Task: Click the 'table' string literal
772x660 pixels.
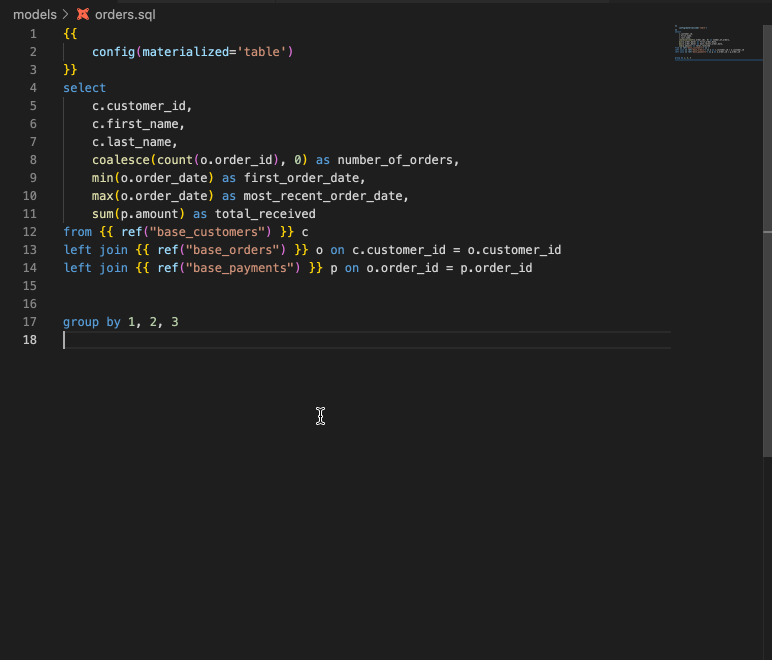Action: tap(261, 52)
